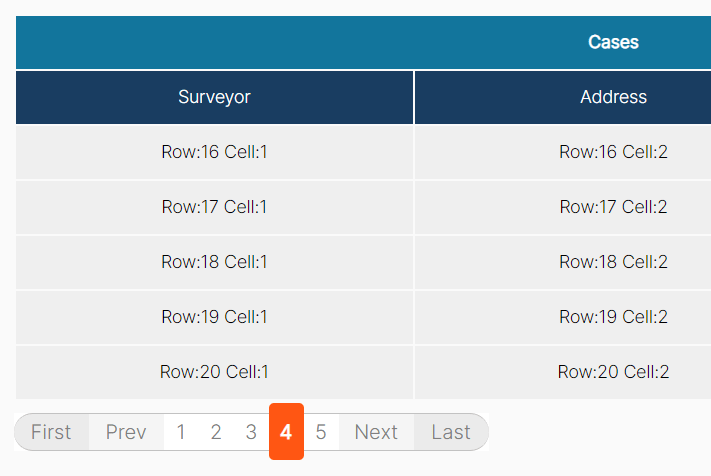
Task: Click cell Row:17 Cell:1
Action: tap(214, 207)
